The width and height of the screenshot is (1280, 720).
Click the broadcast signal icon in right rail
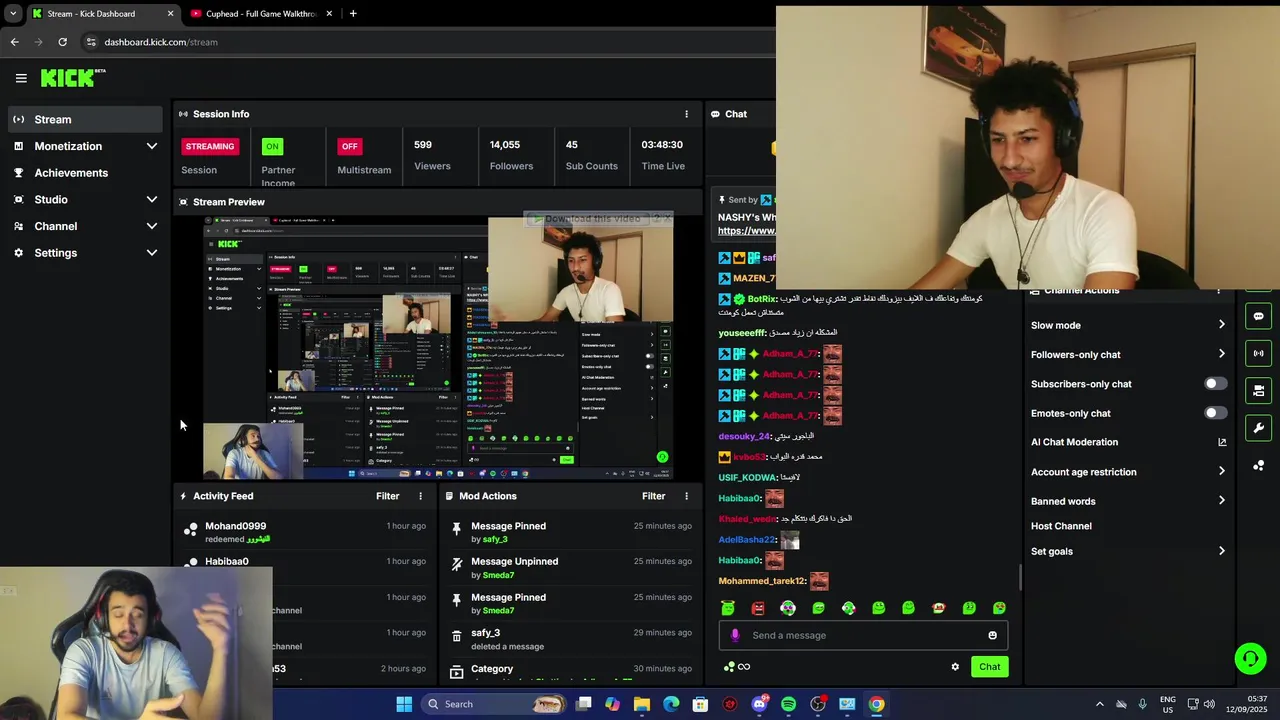[1258, 353]
